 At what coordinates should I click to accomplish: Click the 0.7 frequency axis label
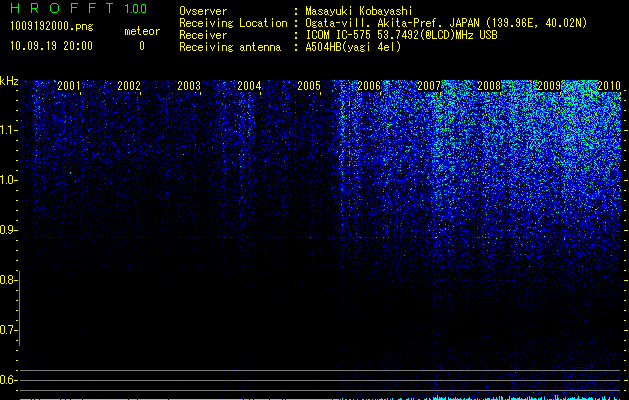pyautogui.click(x=7, y=330)
